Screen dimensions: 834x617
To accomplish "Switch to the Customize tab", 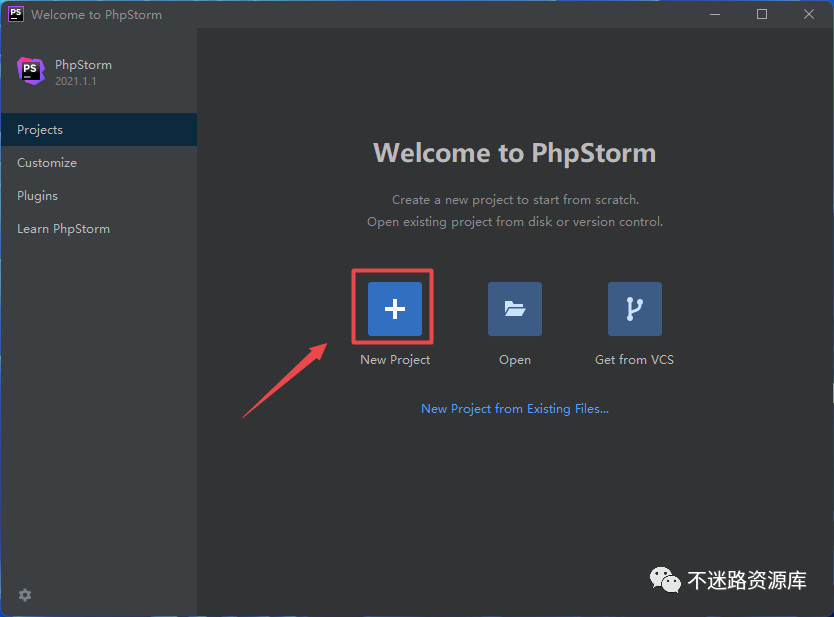I will [99, 162].
